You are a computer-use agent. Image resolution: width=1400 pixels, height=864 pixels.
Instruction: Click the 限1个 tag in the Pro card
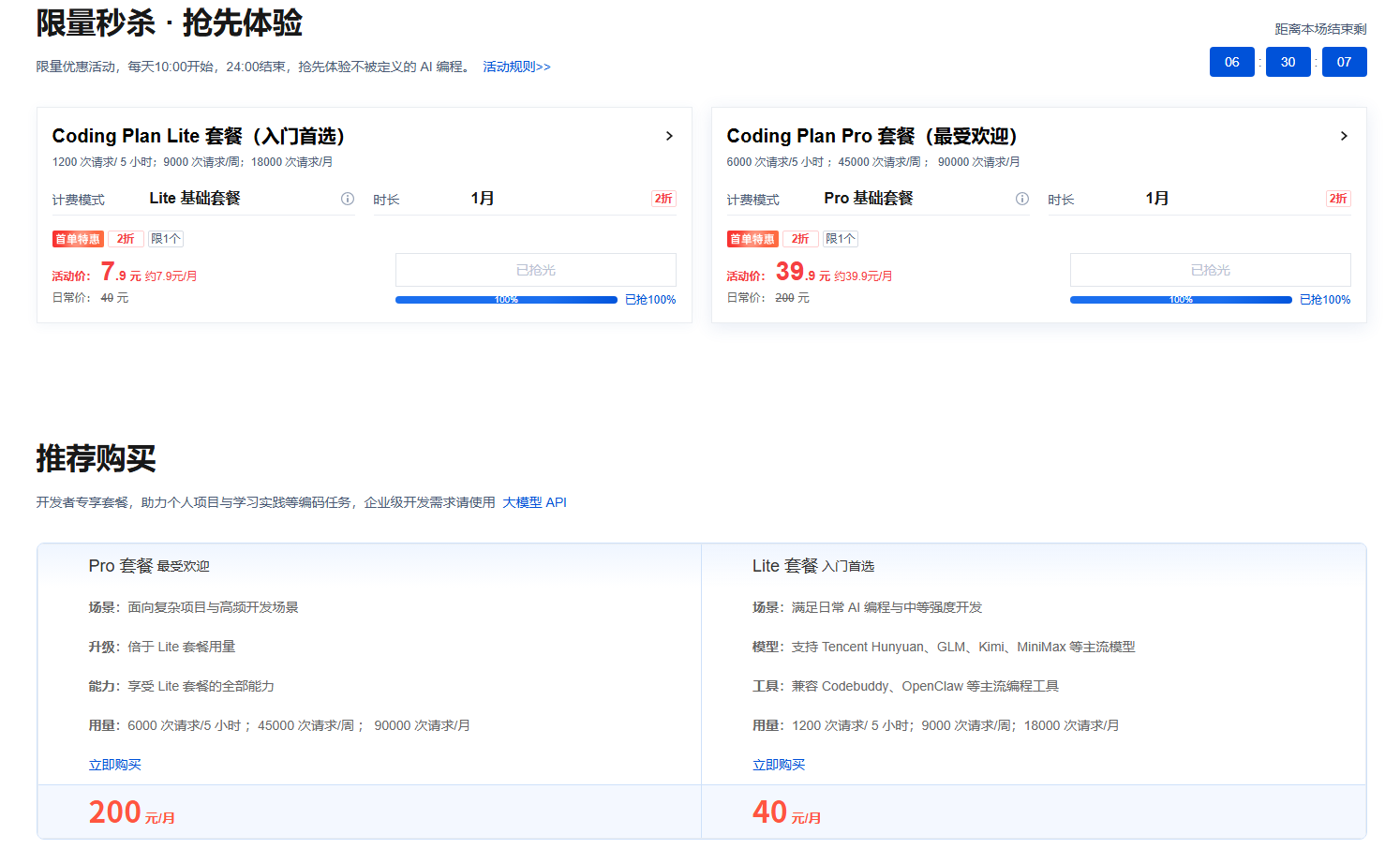[841, 239]
